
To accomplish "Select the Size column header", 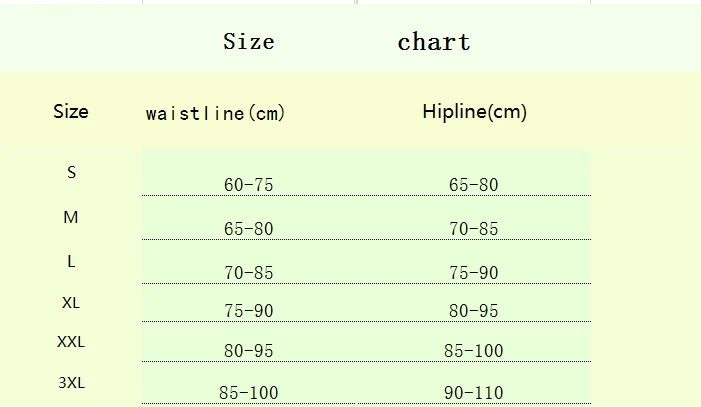I will pos(71,111).
